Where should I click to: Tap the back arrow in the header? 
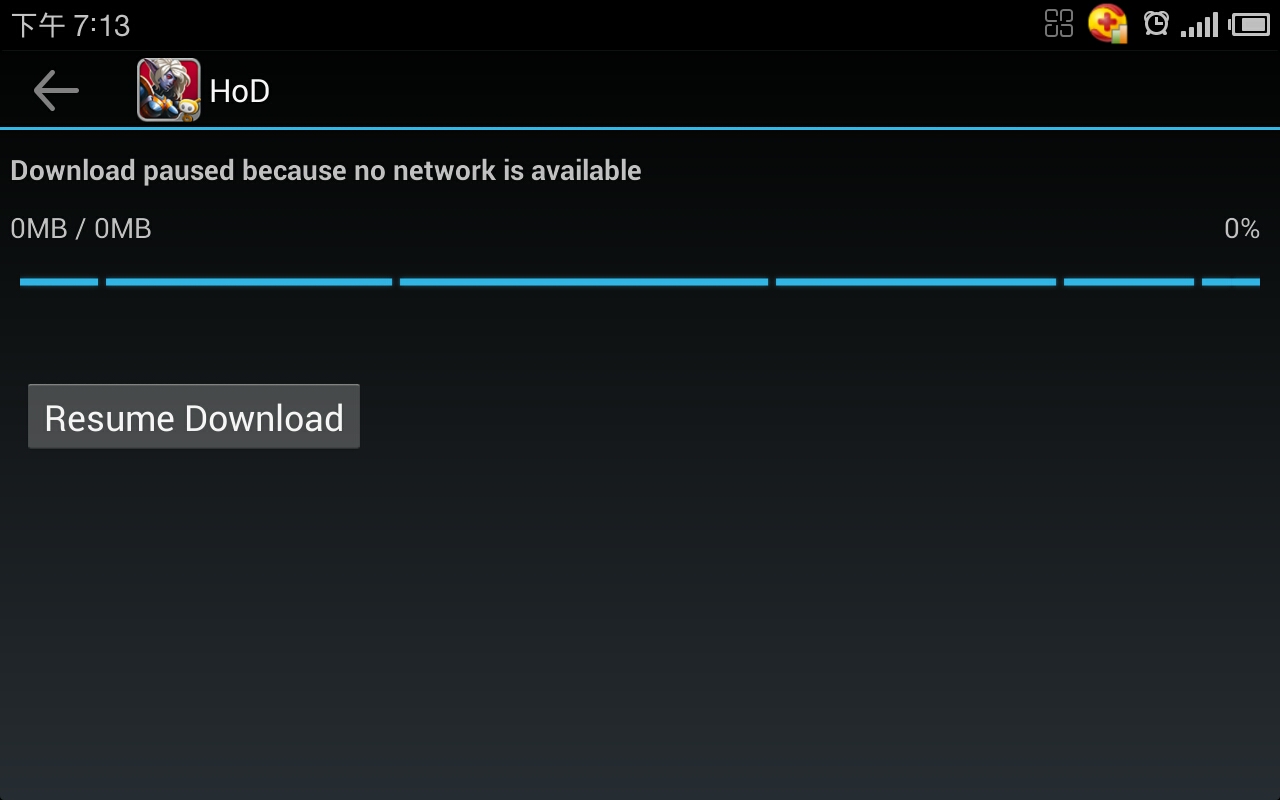point(56,91)
